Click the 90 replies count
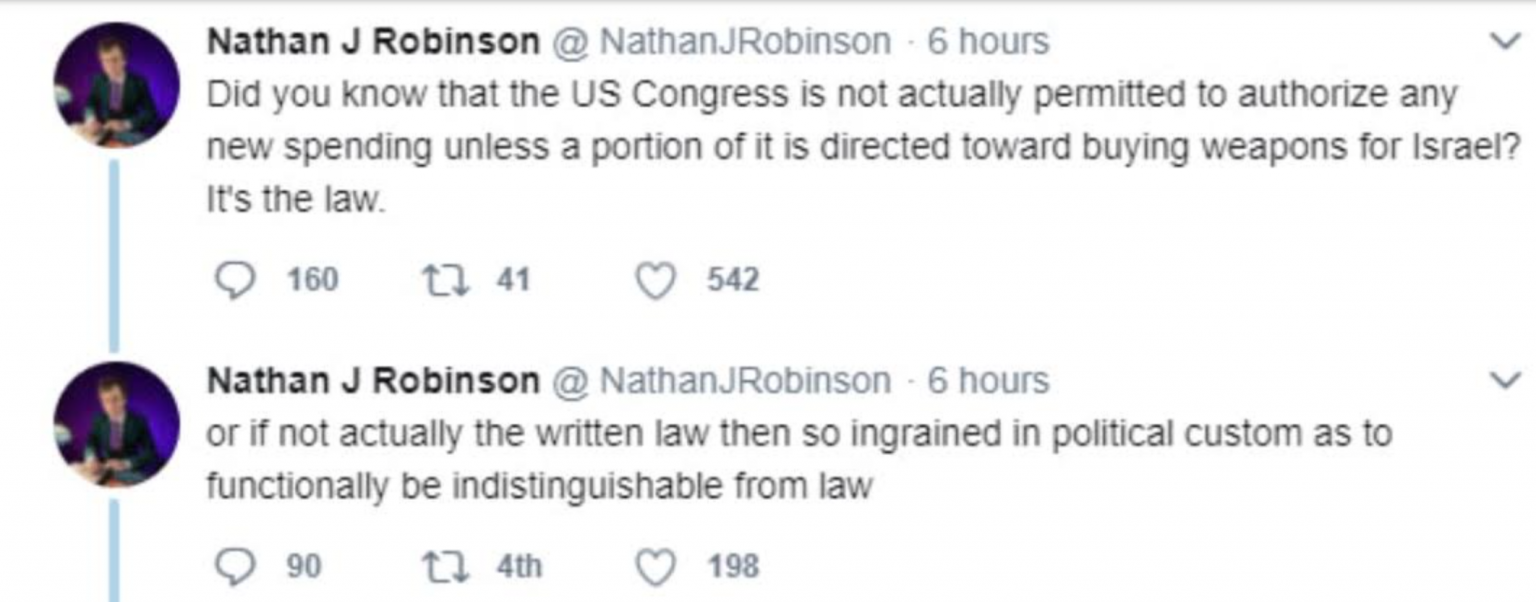Image resolution: width=1536 pixels, height=602 pixels. click(x=304, y=566)
